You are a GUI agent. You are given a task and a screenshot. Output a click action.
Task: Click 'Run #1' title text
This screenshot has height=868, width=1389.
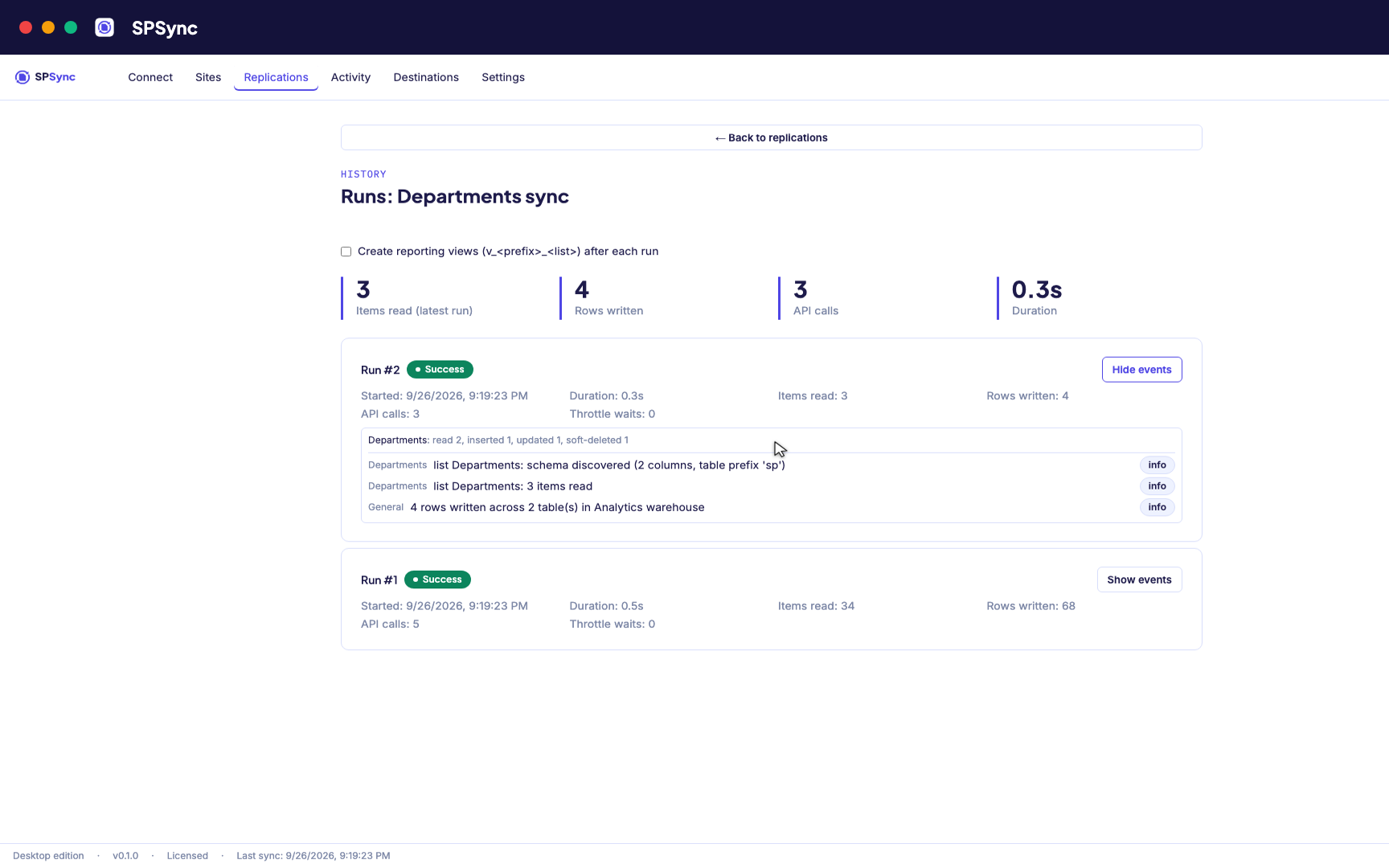(x=379, y=580)
